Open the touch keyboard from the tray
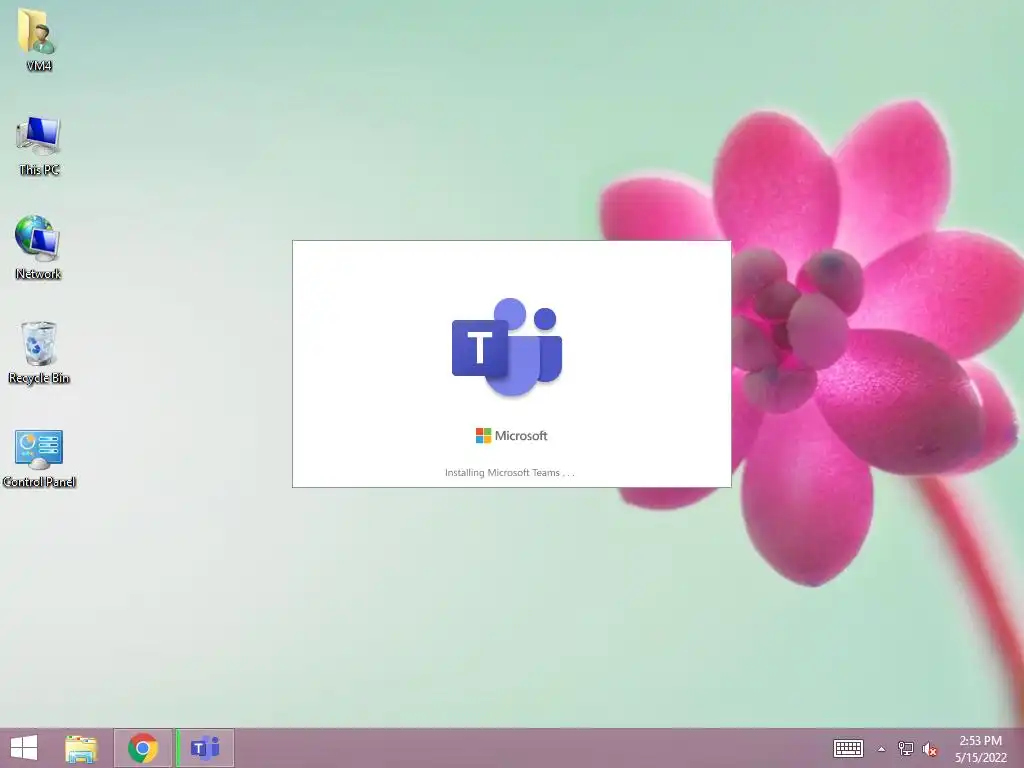Screen dimensions: 1024x768 (848, 748)
